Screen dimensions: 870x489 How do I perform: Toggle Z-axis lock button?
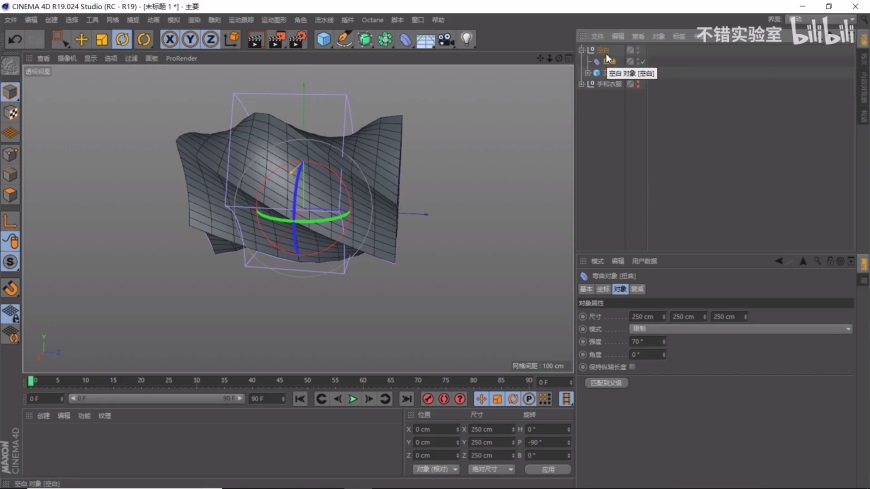[210, 39]
